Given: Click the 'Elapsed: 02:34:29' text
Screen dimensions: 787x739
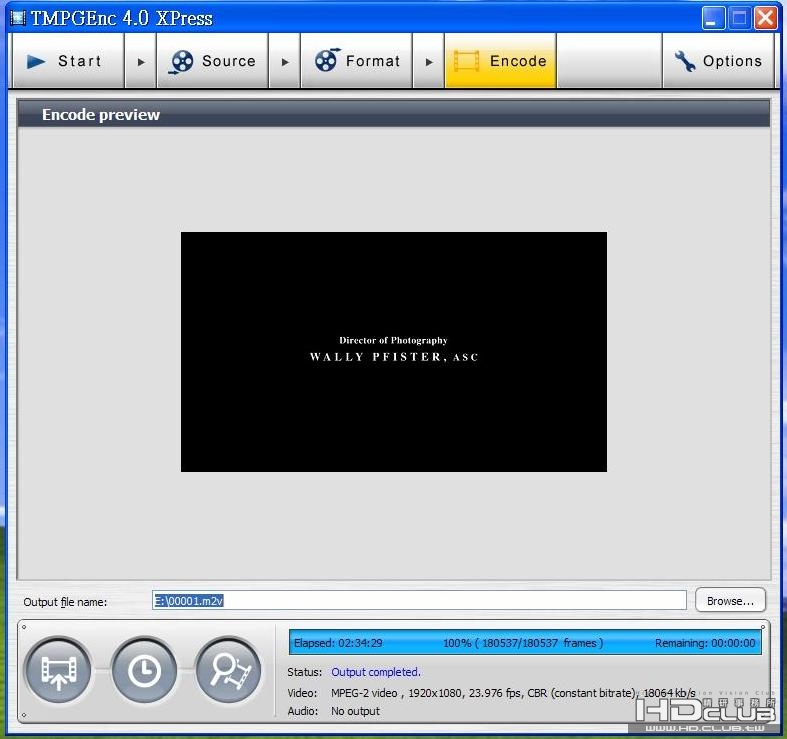Looking at the screenshot, I should tap(338, 643).
